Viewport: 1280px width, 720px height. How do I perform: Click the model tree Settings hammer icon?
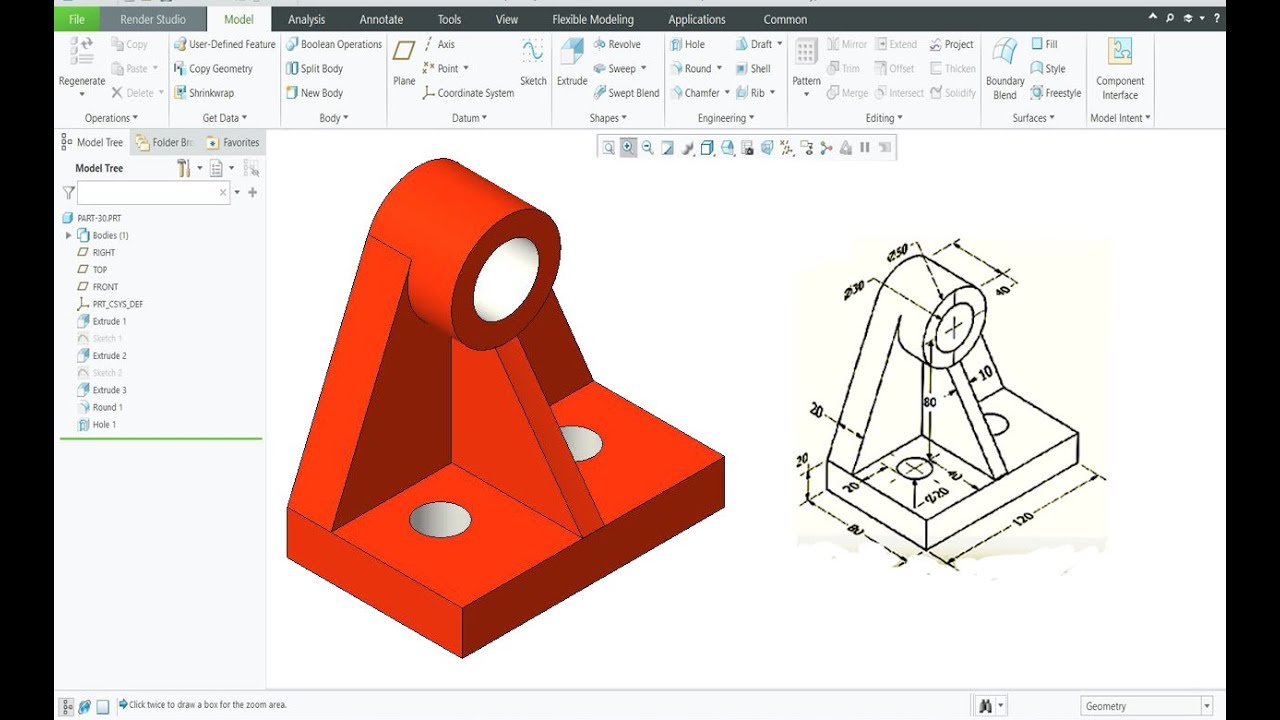[183, 168]
